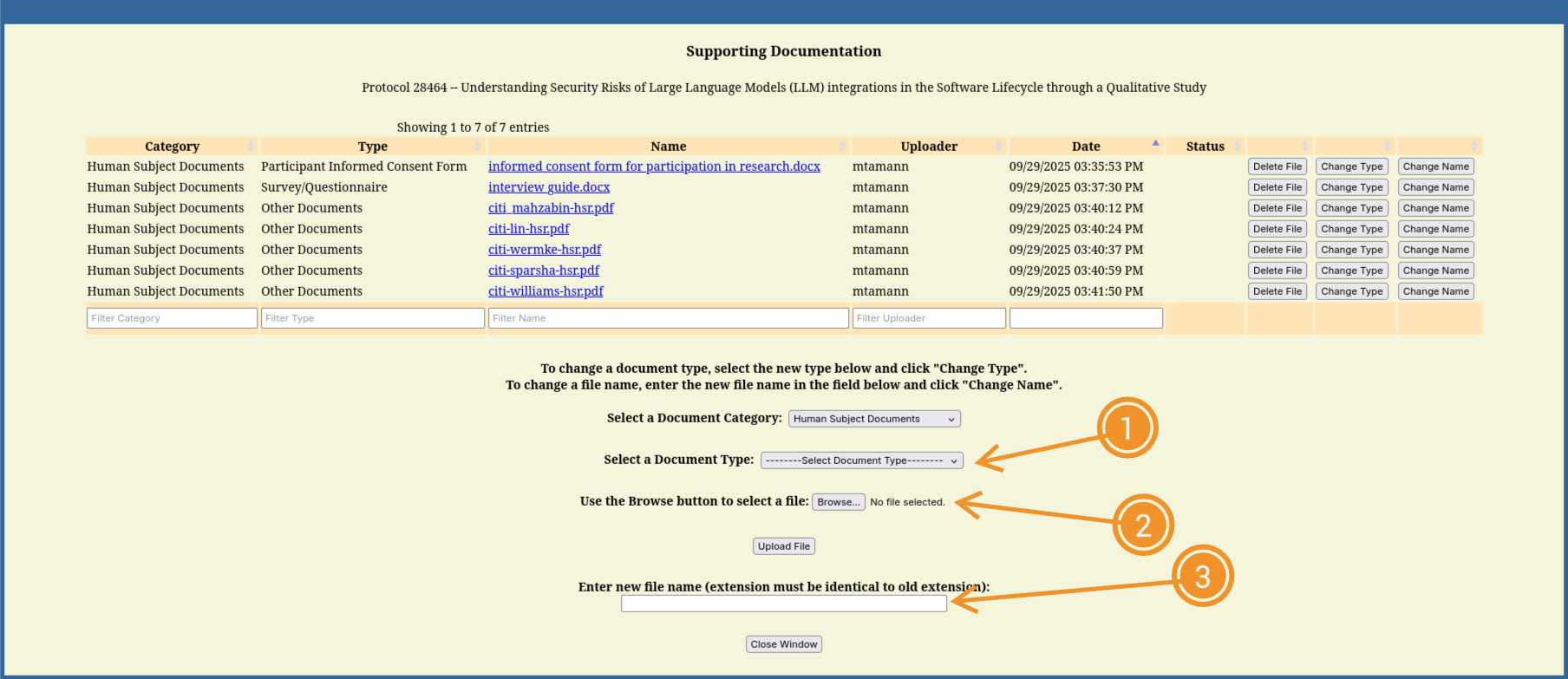
Task: Change Name for citi-williams-hsr.pdf row
Action: [1436, 291]
